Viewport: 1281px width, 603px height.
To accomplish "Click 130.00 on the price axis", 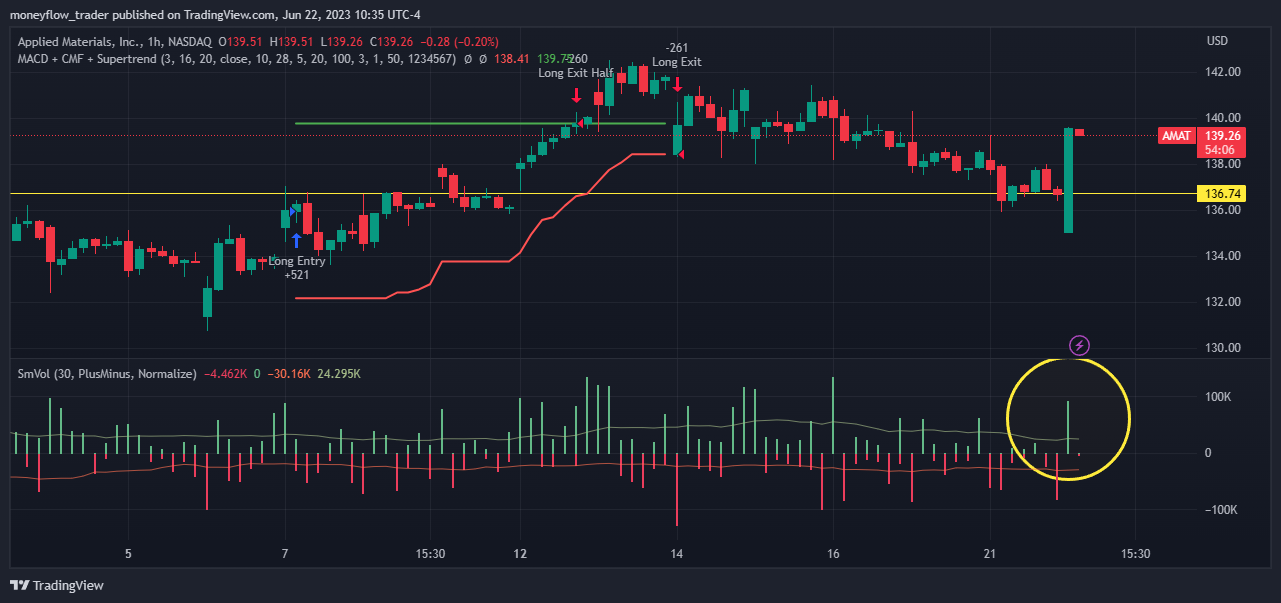I will pyautogui.click(x=1223, y=348).
